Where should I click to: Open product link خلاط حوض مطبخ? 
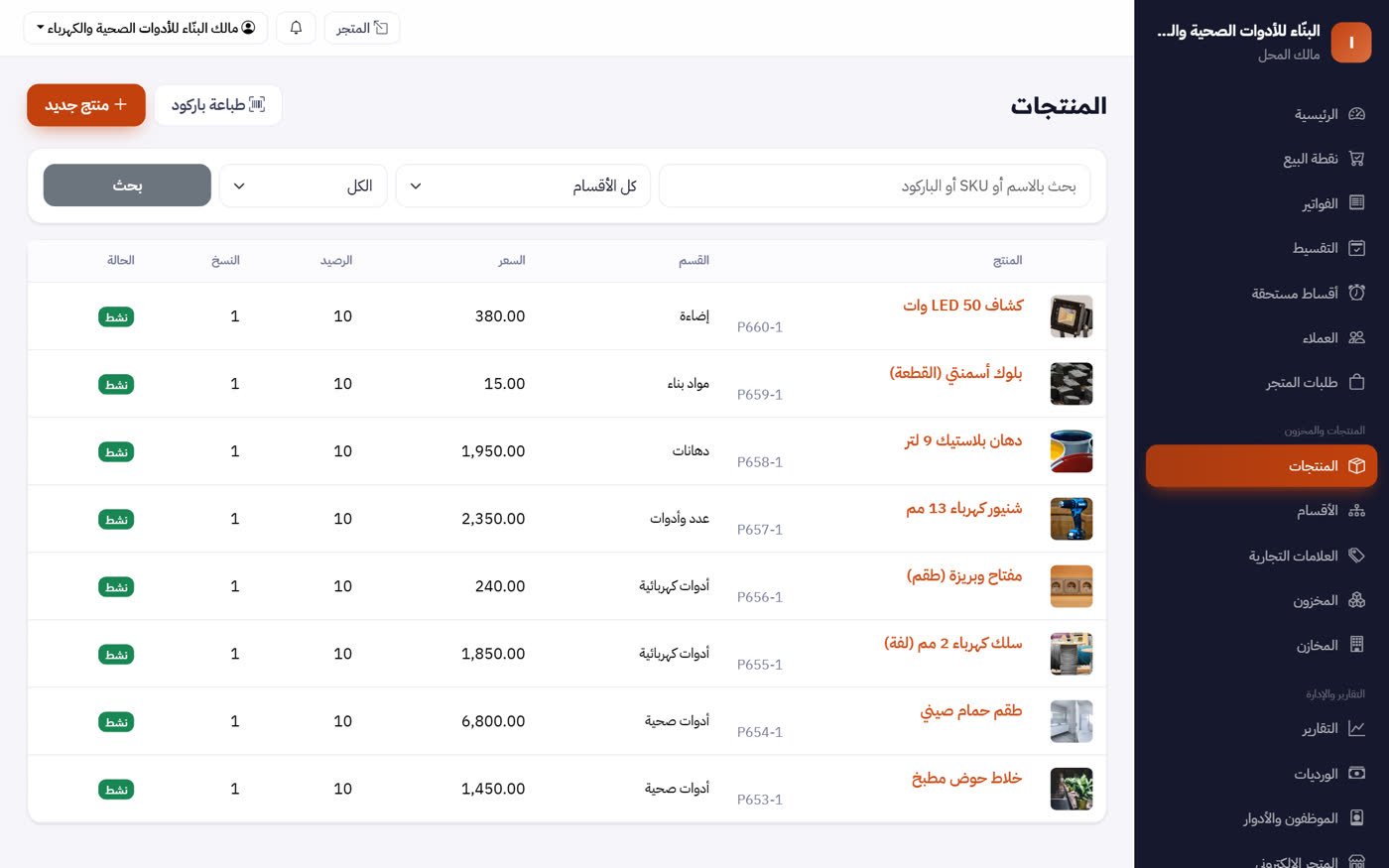pyautogui.click(x=966, y=778)
